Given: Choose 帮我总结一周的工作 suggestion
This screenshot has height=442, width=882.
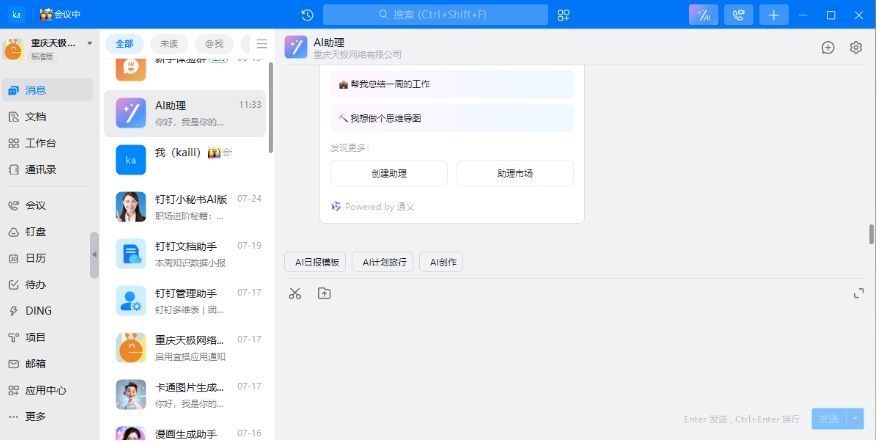Looking at the screenshot, I should point(452,84).
